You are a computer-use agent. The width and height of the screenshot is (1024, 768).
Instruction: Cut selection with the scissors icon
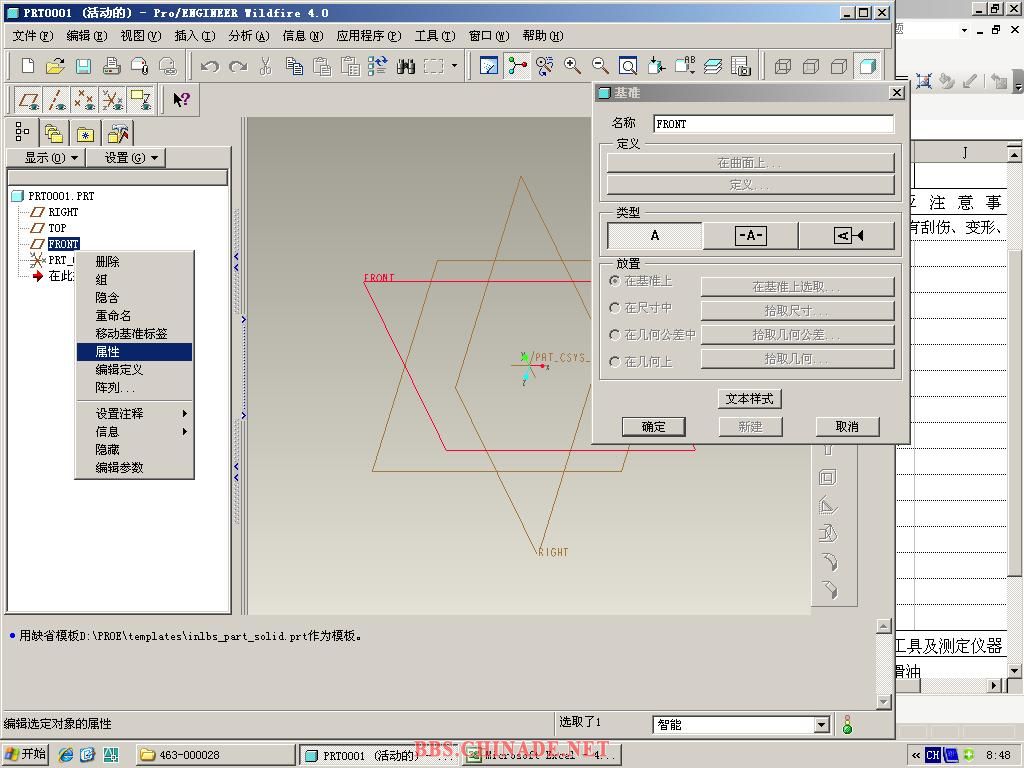pos(265,66)
